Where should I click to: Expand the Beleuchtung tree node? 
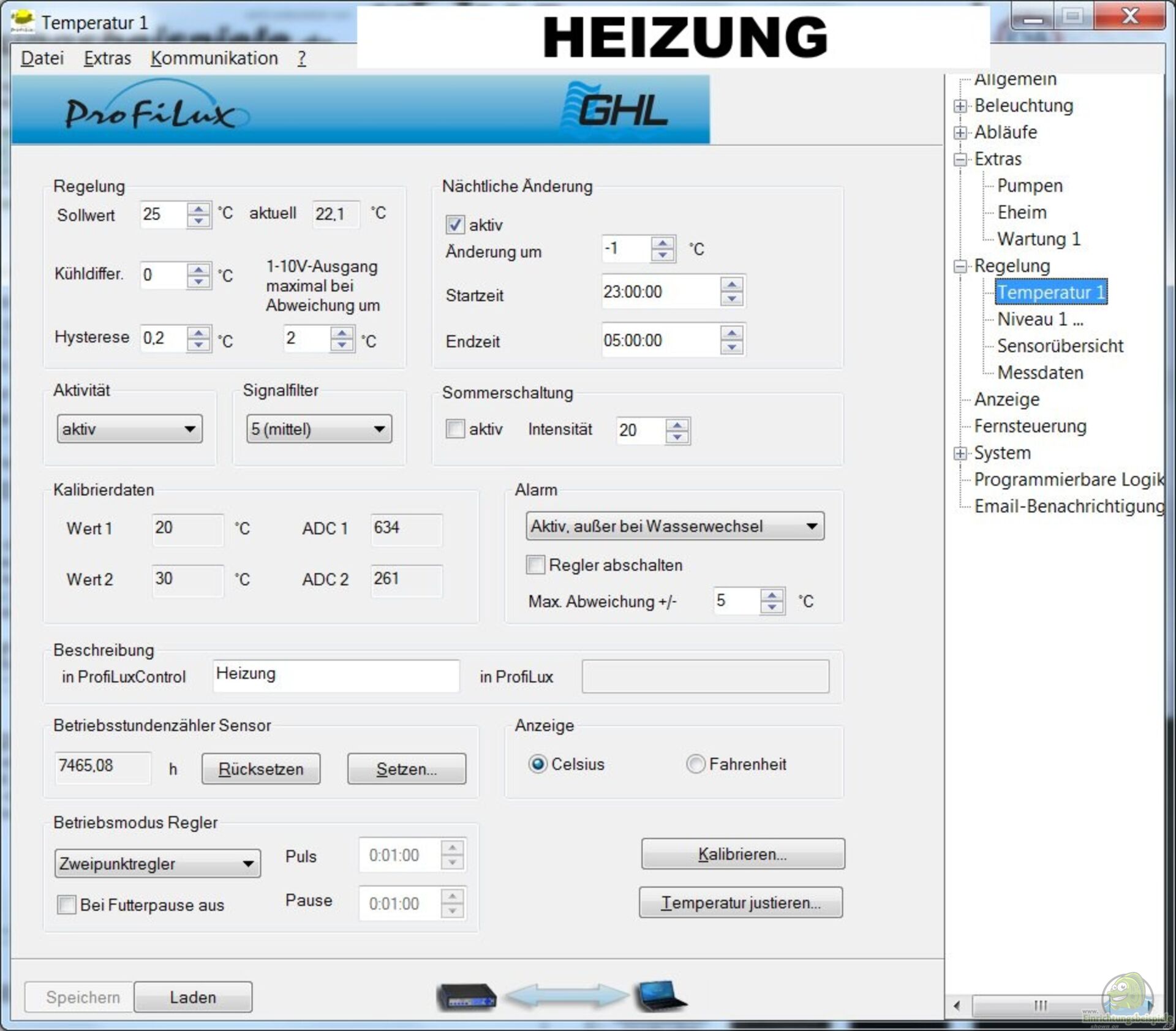960,106
